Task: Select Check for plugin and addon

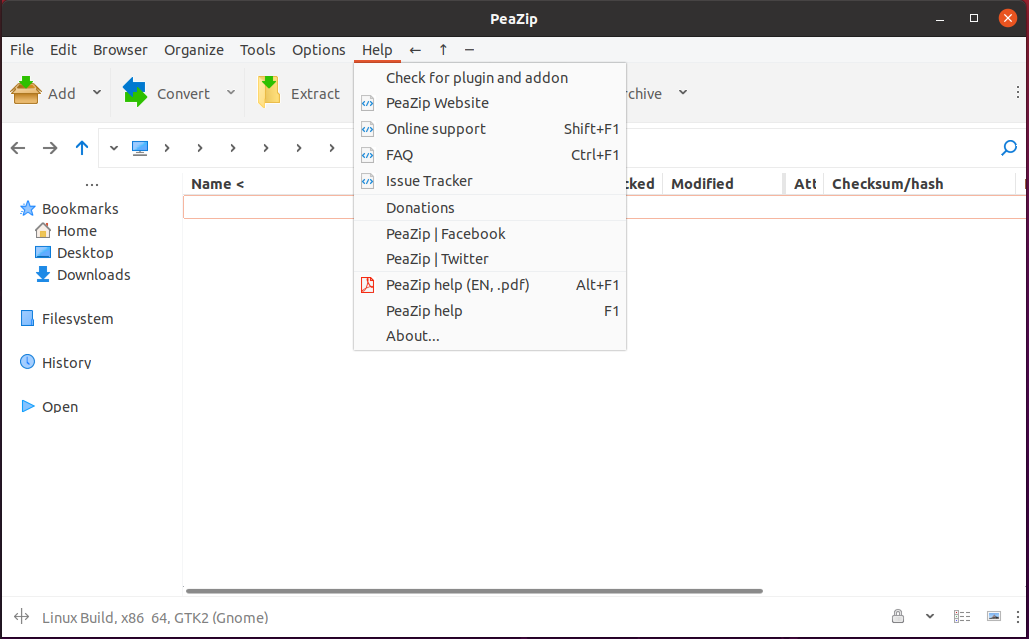Action: 490,77
